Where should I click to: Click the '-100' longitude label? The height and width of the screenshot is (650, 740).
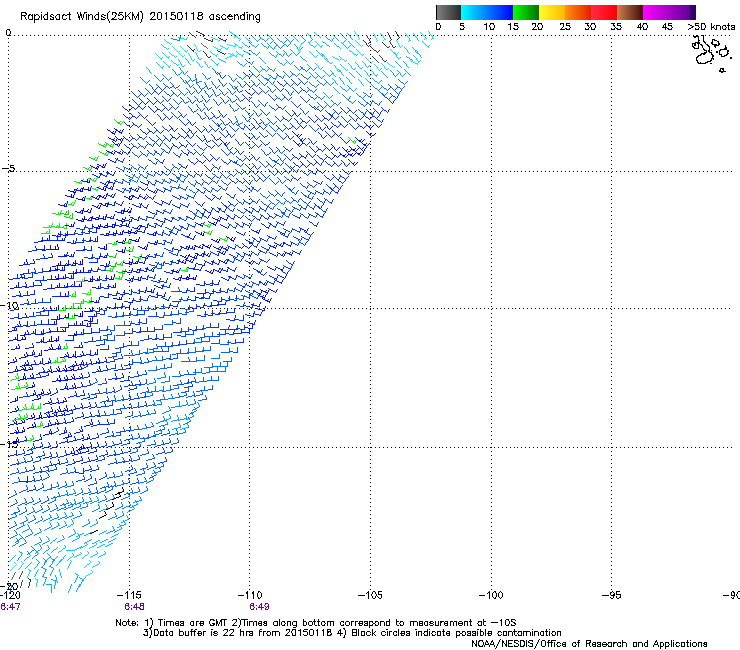pos(491,595)
